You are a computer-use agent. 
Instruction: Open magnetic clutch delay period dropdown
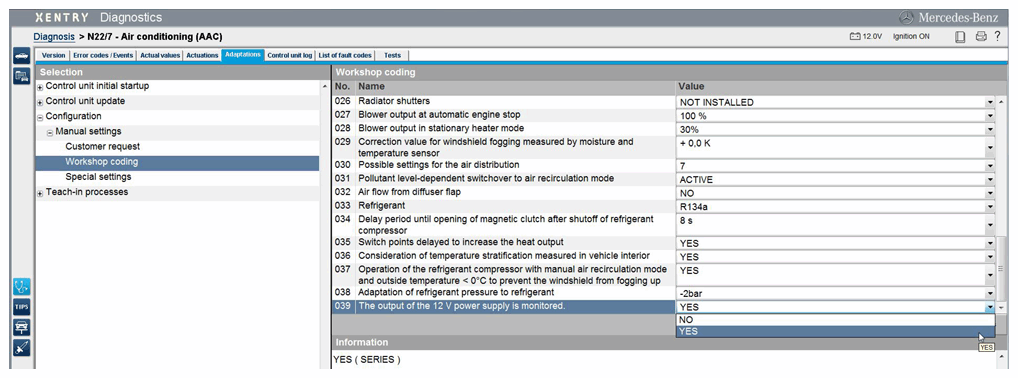tap(989, 225)
